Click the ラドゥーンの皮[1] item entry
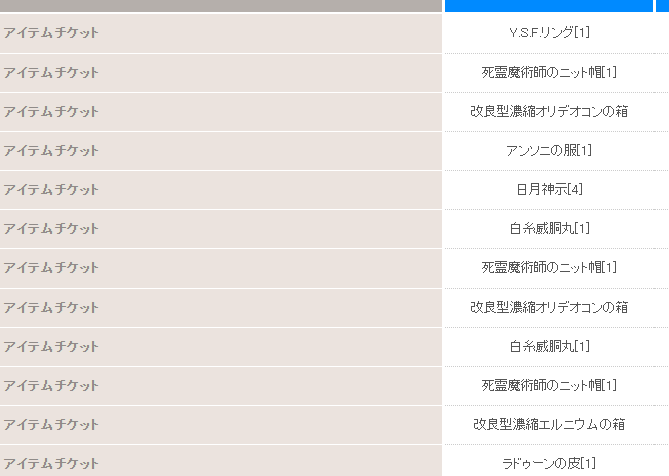The width and height of the screenshot is (669, 476). pyautogui.click(x=549, y=463)
